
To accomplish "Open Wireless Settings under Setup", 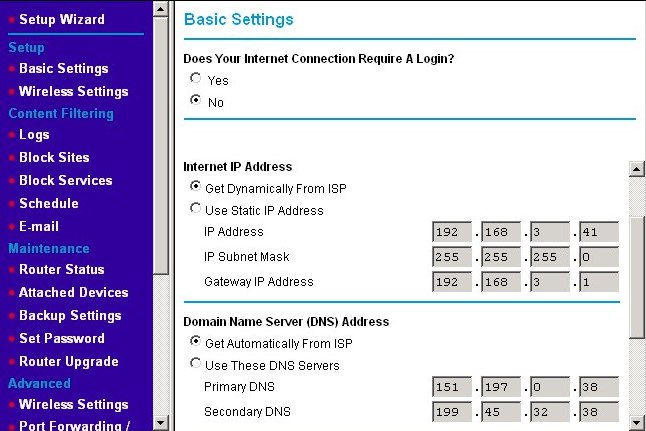I will coord(74,91).
